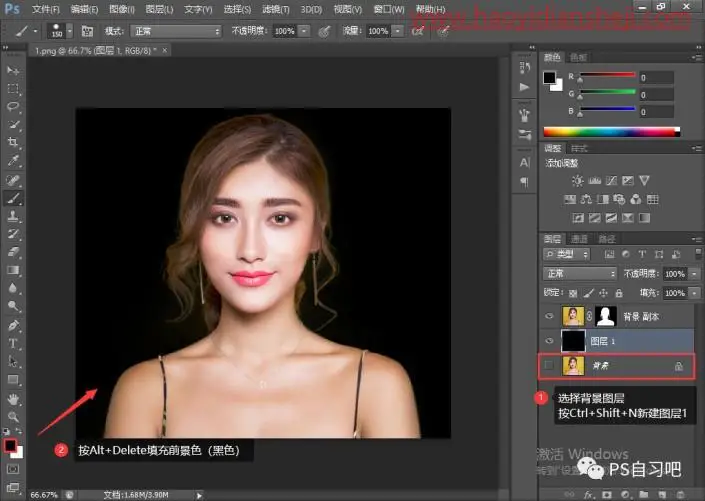Open the layer blend mode 正常 dropdown
Viewport: 705px width, 501px height.
point(580,273)
